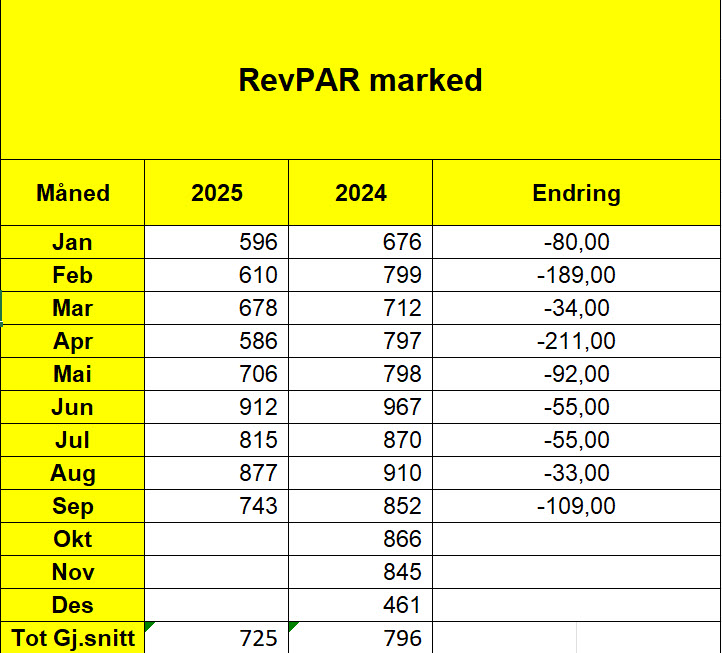
Task: Click the empty Des Endring cell
Action: [576, 605]
